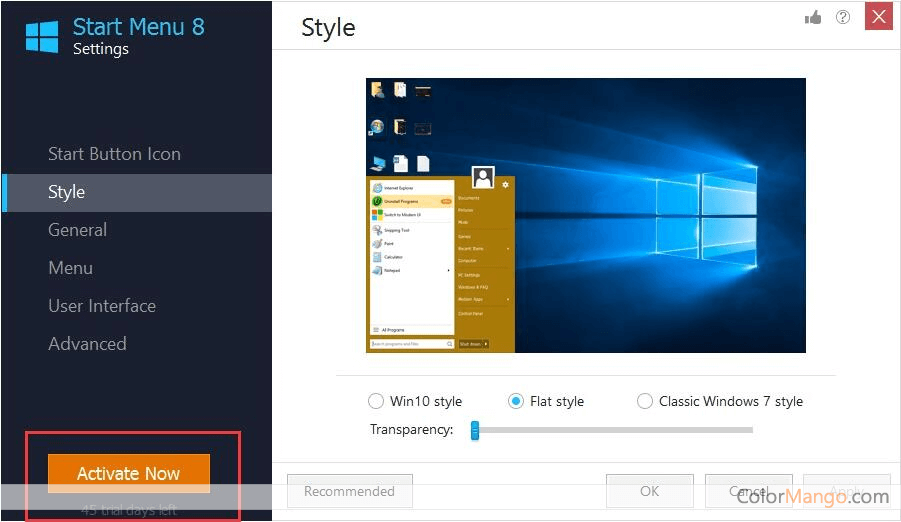Choose the Flat style radio option
Viewport: 901px width, 522px height.
(516, 401)
